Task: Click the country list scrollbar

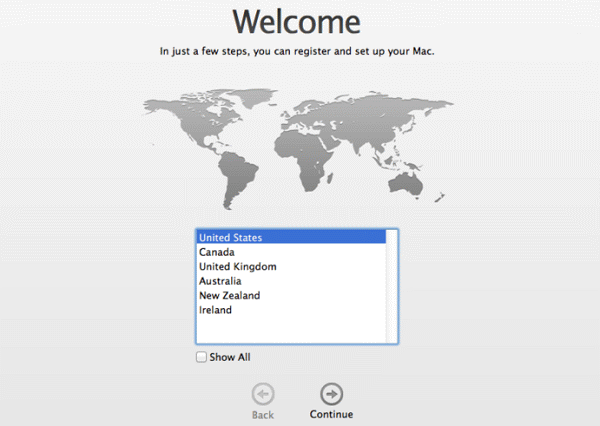Action: (391, 287)
